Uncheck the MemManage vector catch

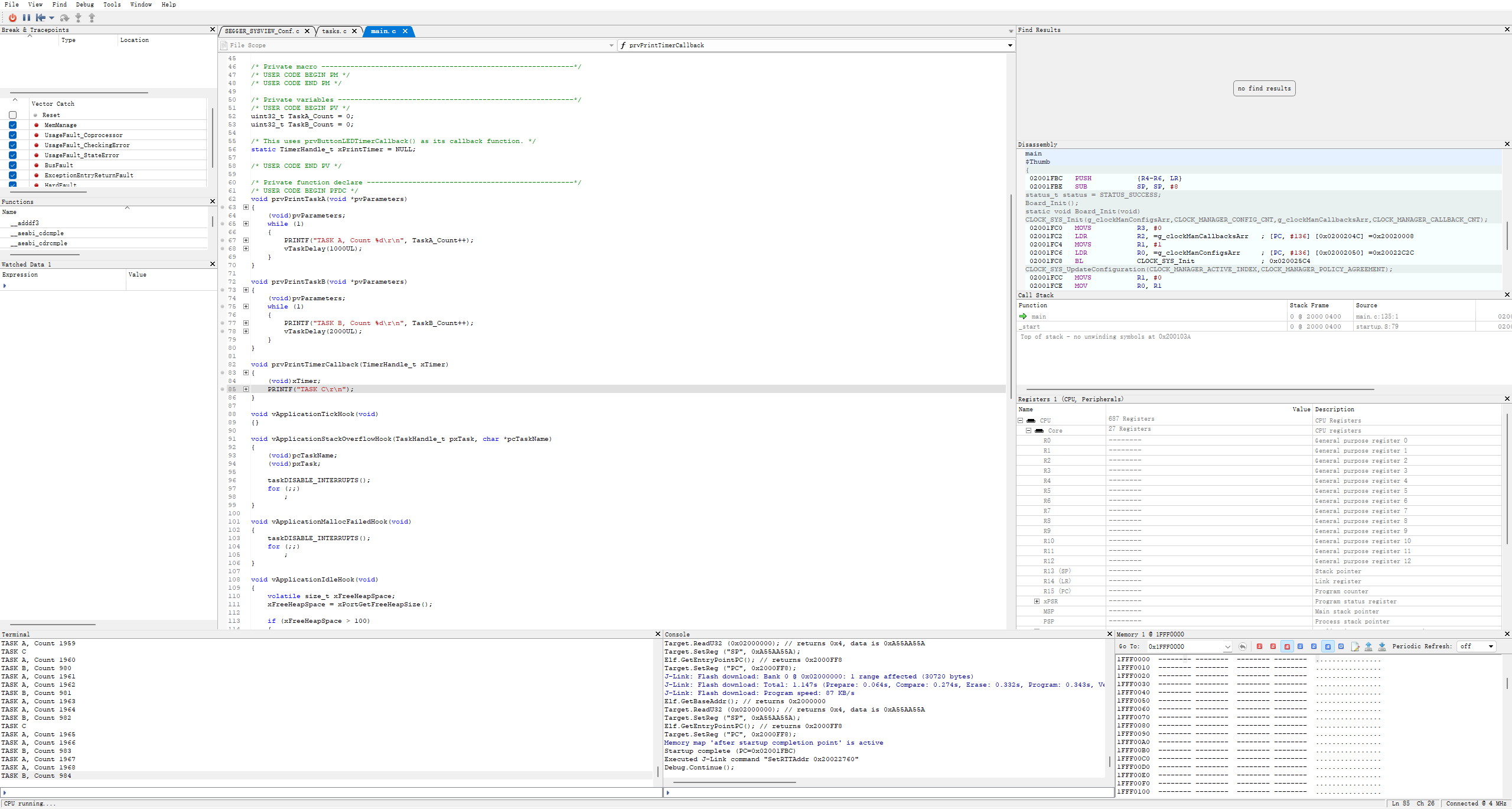[x=12, y=125]
